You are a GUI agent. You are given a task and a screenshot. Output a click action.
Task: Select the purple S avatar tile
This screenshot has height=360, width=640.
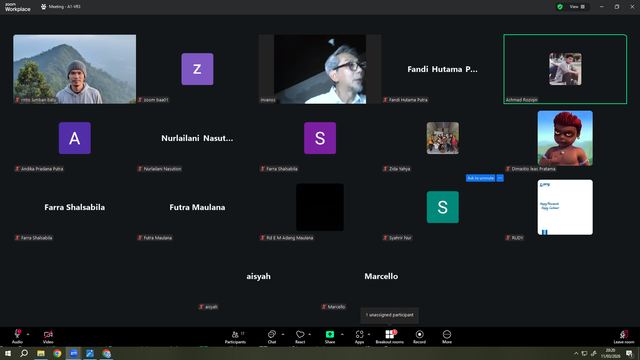pos(320,138)
